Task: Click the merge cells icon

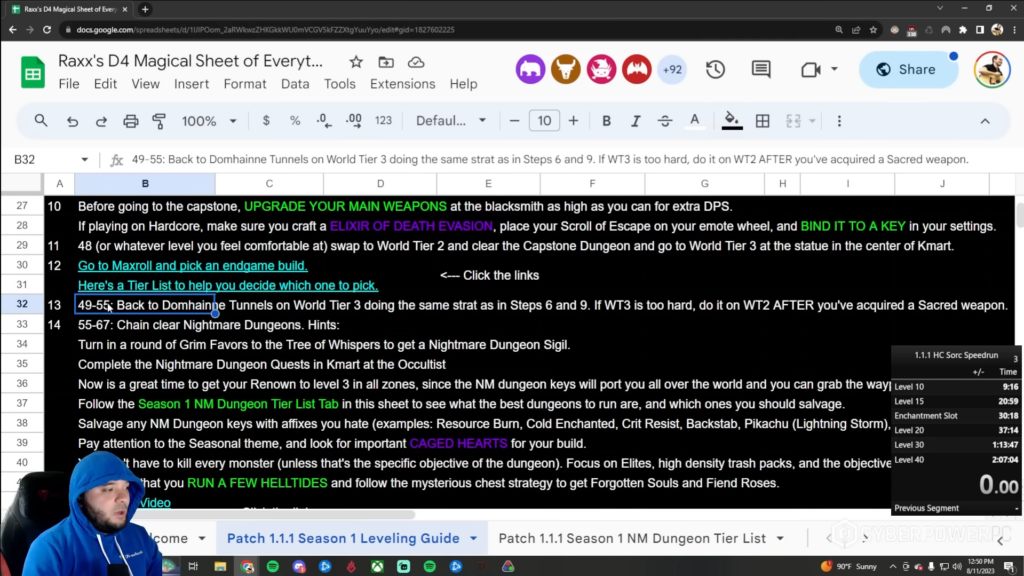Action: [x=793, y=121]
